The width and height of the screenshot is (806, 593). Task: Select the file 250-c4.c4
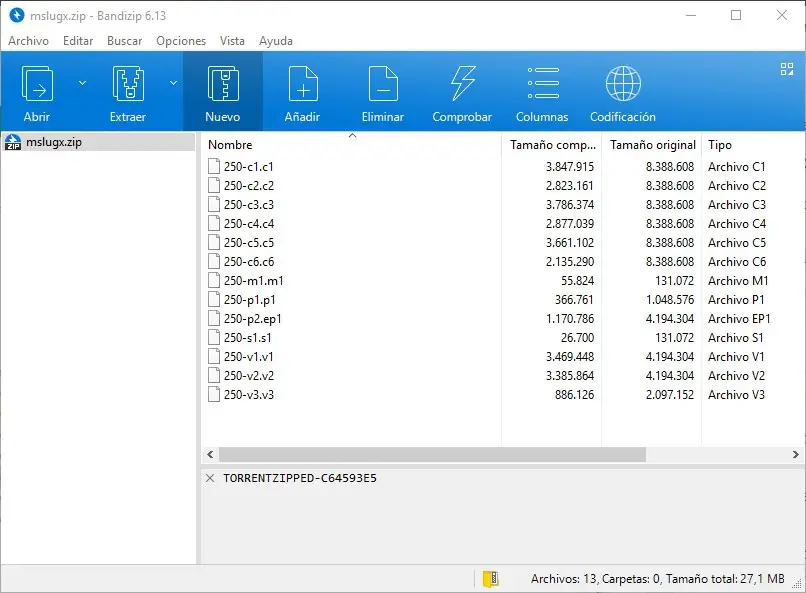click(x=249, y=224)
